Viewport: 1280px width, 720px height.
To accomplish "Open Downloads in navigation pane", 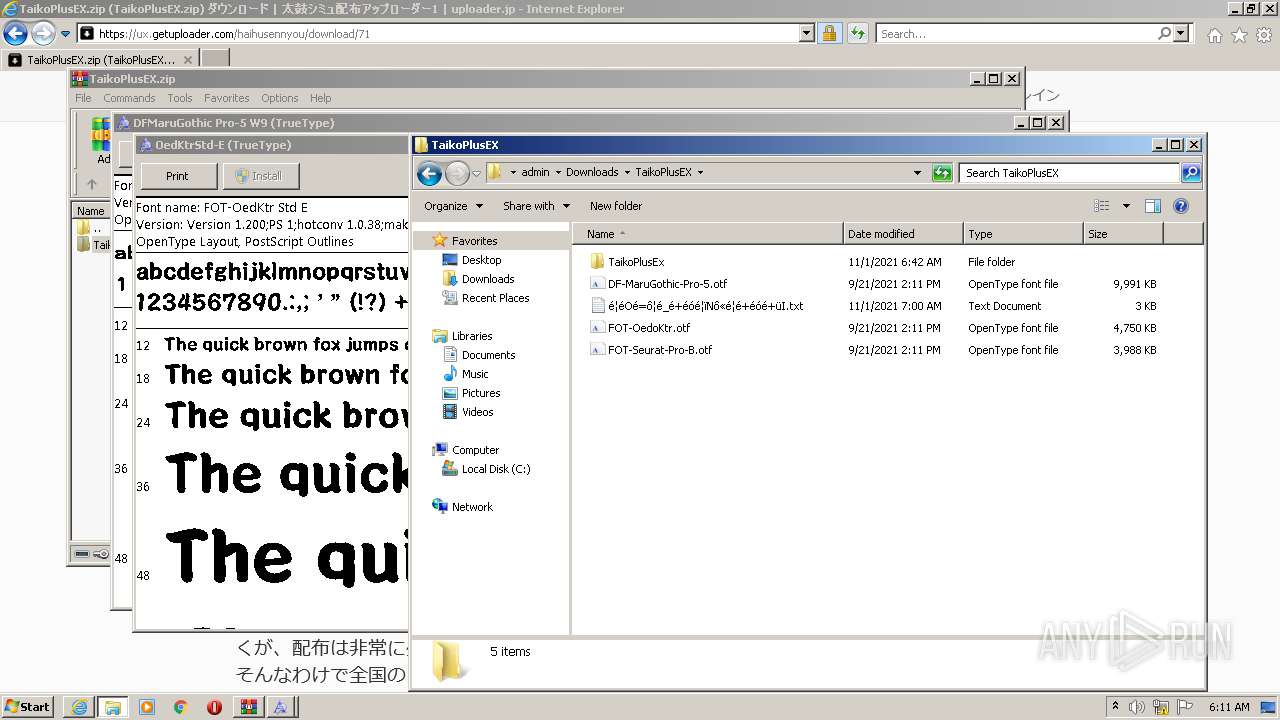I will click(x=488, y=279).
